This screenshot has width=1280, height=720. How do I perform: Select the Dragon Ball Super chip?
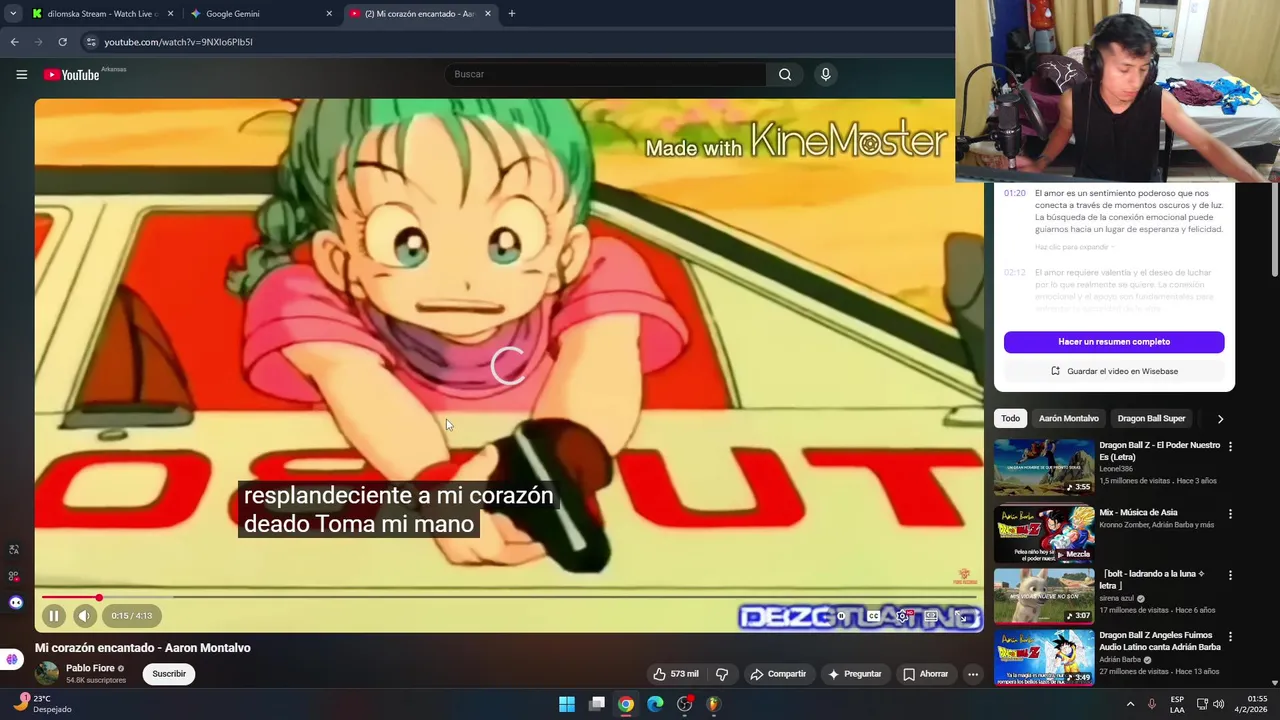pyautogui.click(x=1151, y=419)
